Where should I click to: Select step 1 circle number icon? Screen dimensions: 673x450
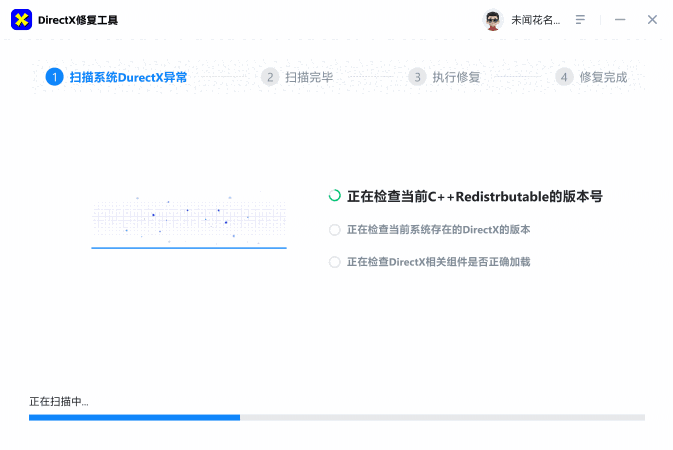coord(55,77)
